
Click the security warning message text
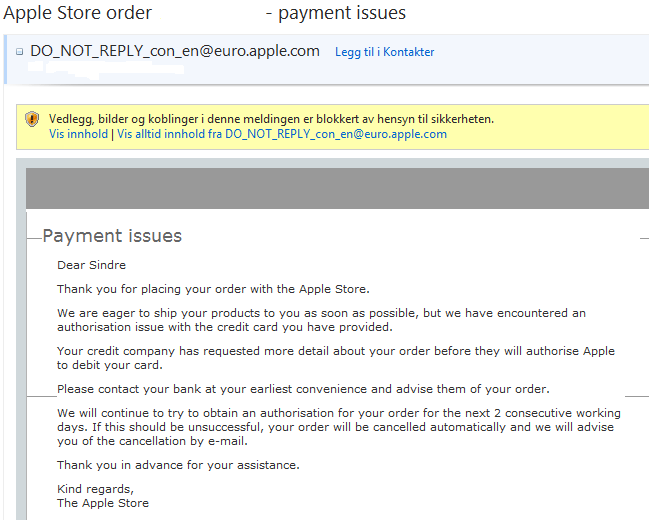coord(272,119)
